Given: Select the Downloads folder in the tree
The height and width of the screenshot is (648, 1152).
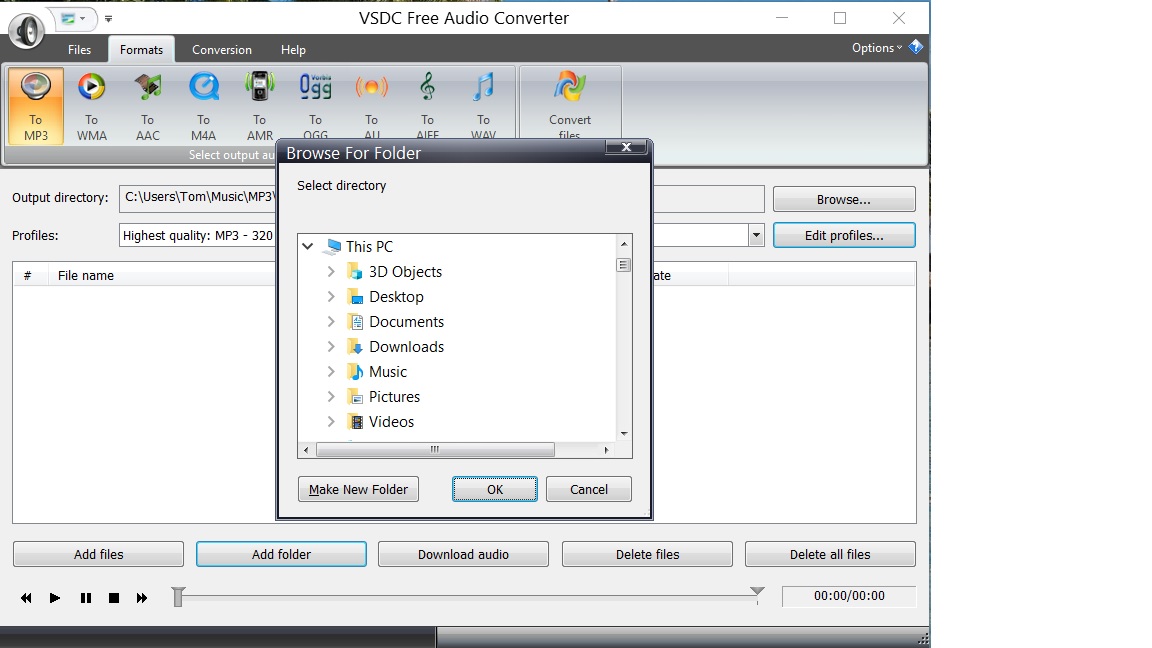Looking at the screenshot, I should point(406,347).
